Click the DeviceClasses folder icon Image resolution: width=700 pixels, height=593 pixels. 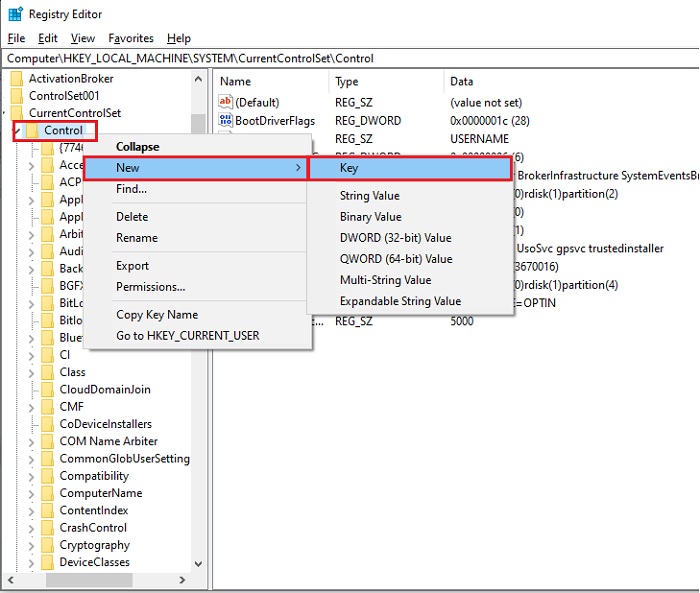(x=47, y=563)
